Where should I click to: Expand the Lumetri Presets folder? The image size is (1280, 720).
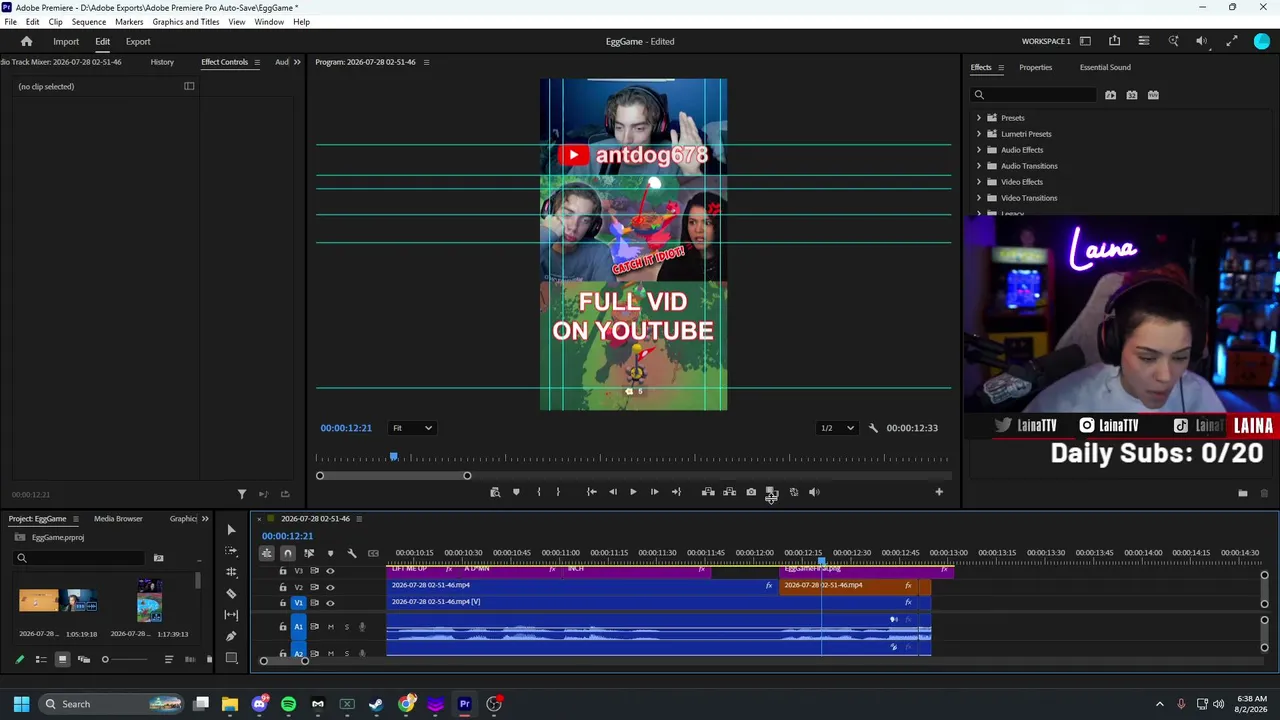(x=979, y=134)
